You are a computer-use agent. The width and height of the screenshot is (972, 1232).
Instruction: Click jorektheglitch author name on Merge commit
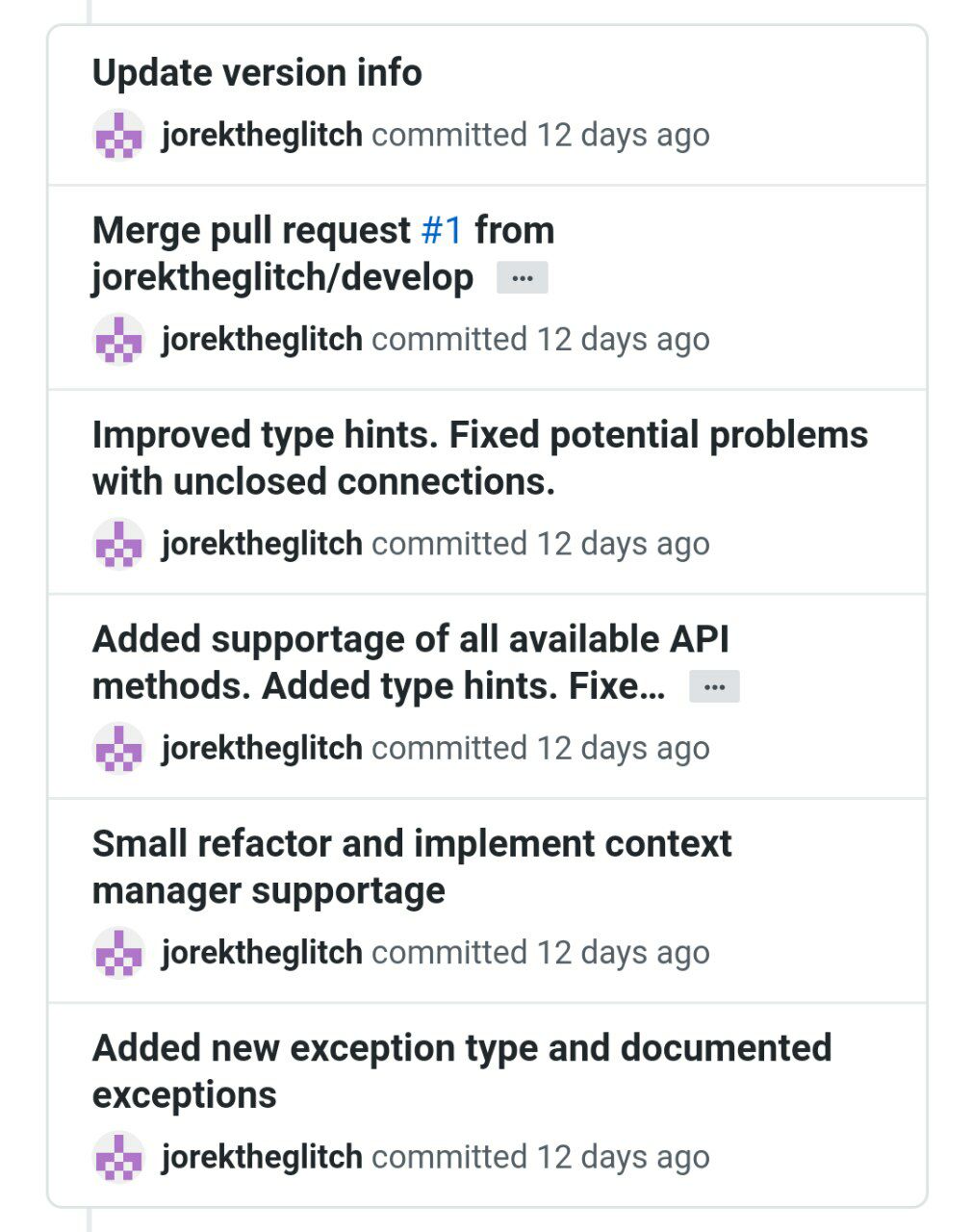[x=262, y=339]
